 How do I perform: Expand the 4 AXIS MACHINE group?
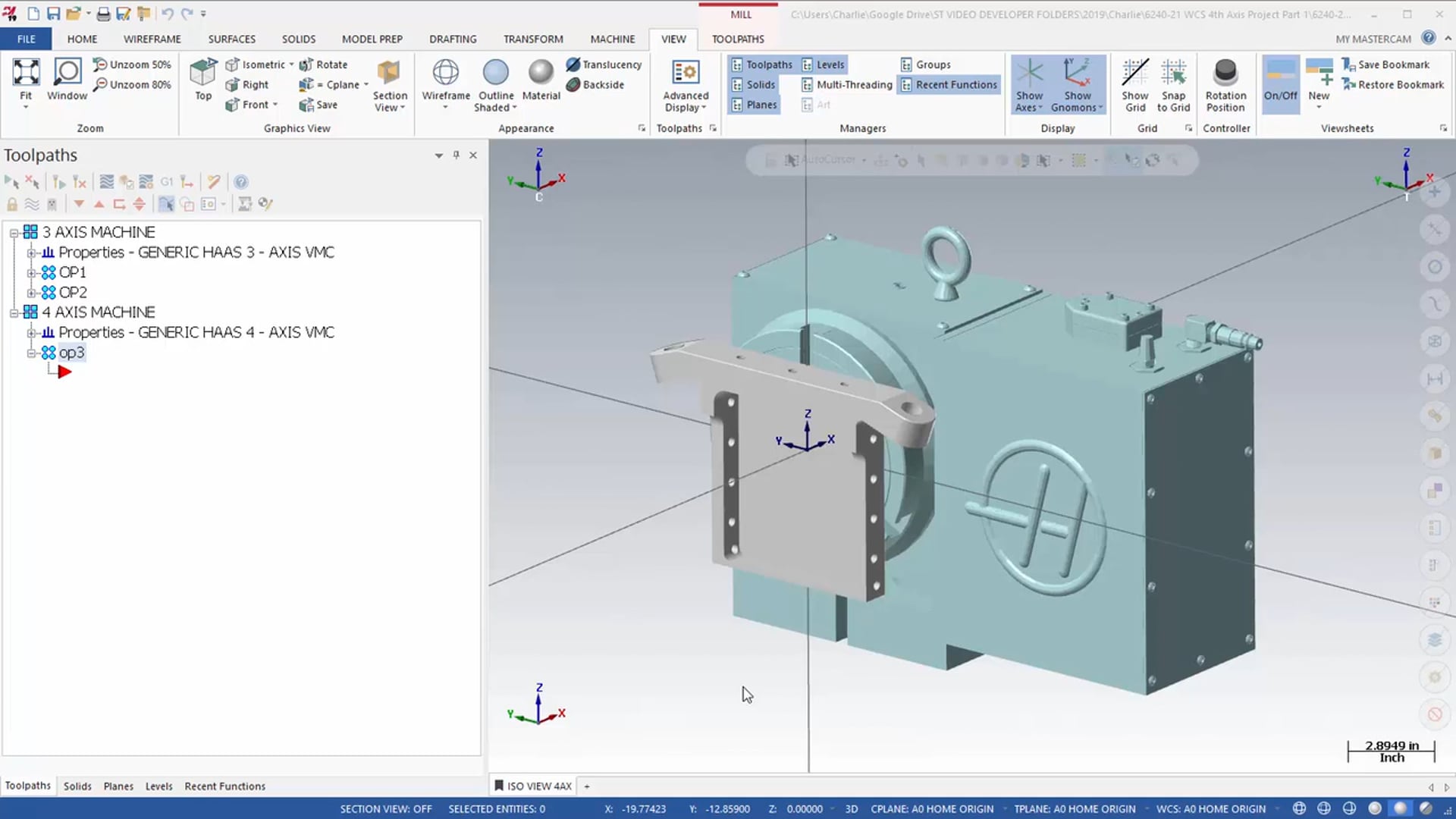coord(14,311)
